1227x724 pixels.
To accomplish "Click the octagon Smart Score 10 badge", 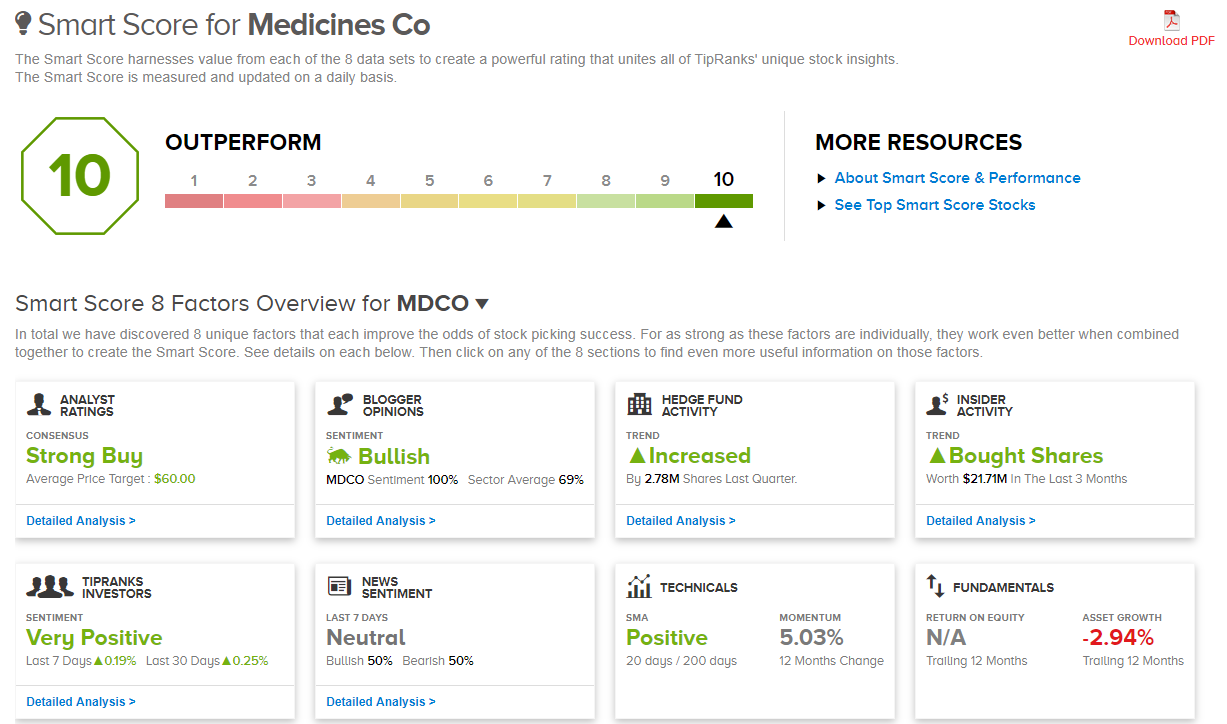I will [80, 176].
